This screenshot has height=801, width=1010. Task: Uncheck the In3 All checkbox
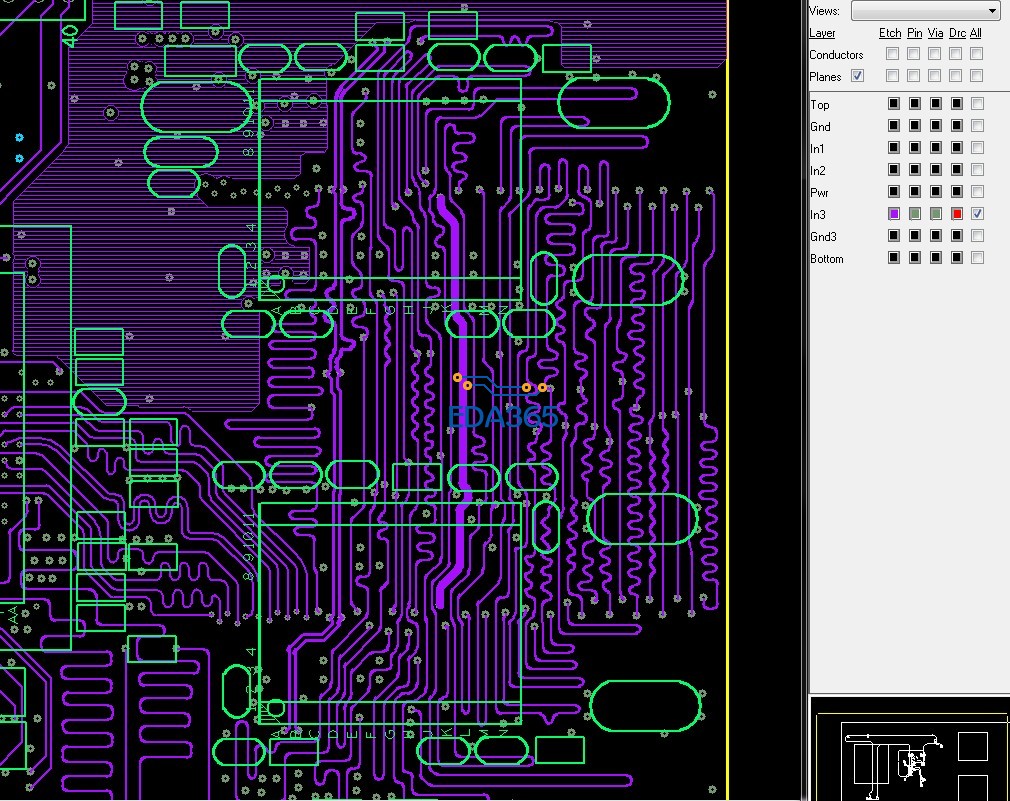pos(978,214)
